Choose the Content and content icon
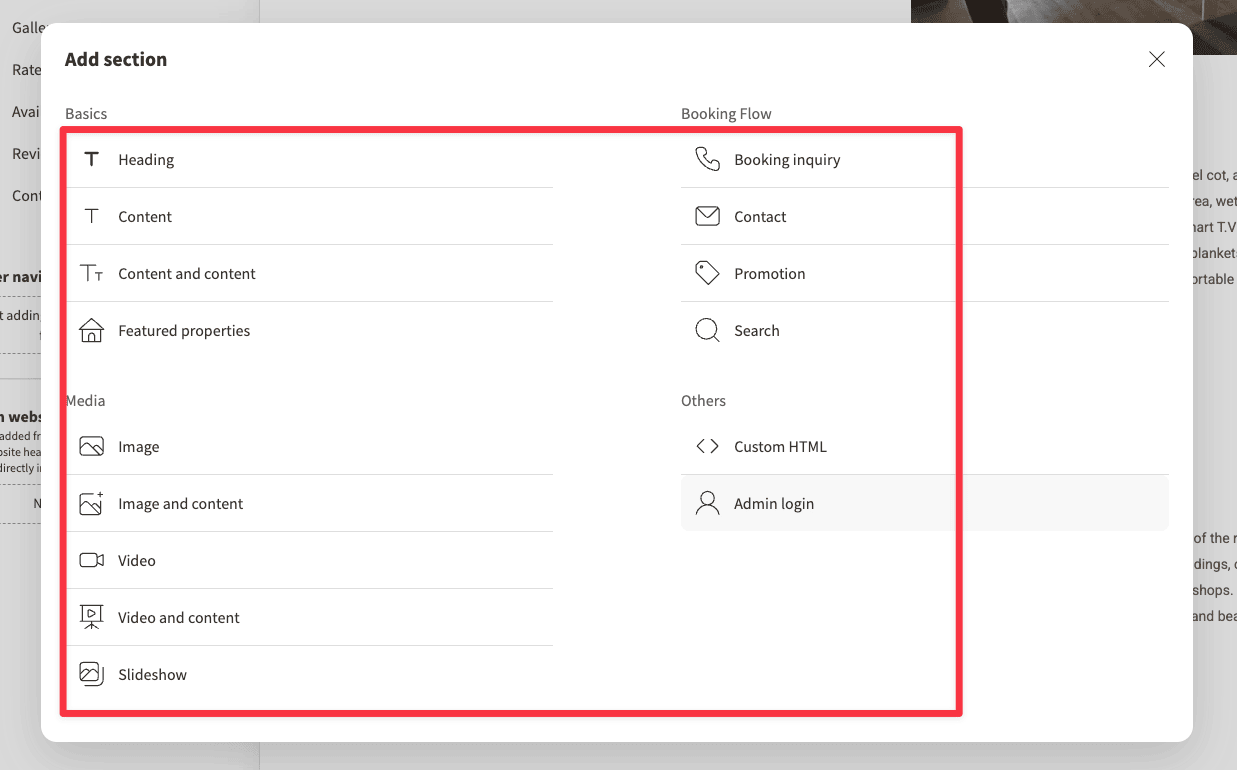Viewport: 1237px width, 770px height. (x=91, y=272)
